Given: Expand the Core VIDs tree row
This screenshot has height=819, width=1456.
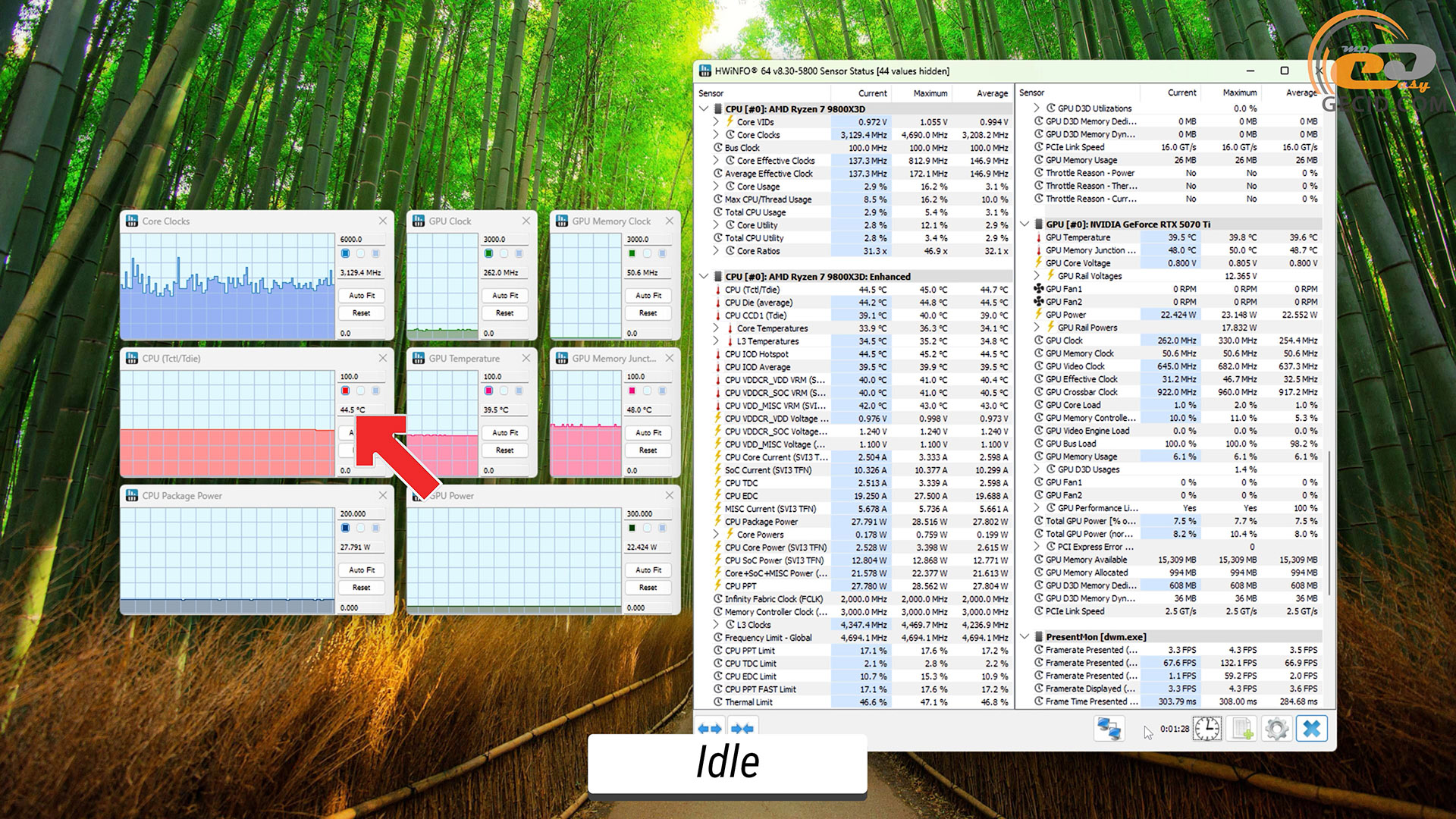Looking at the screenshot, I should click(716, 121).
